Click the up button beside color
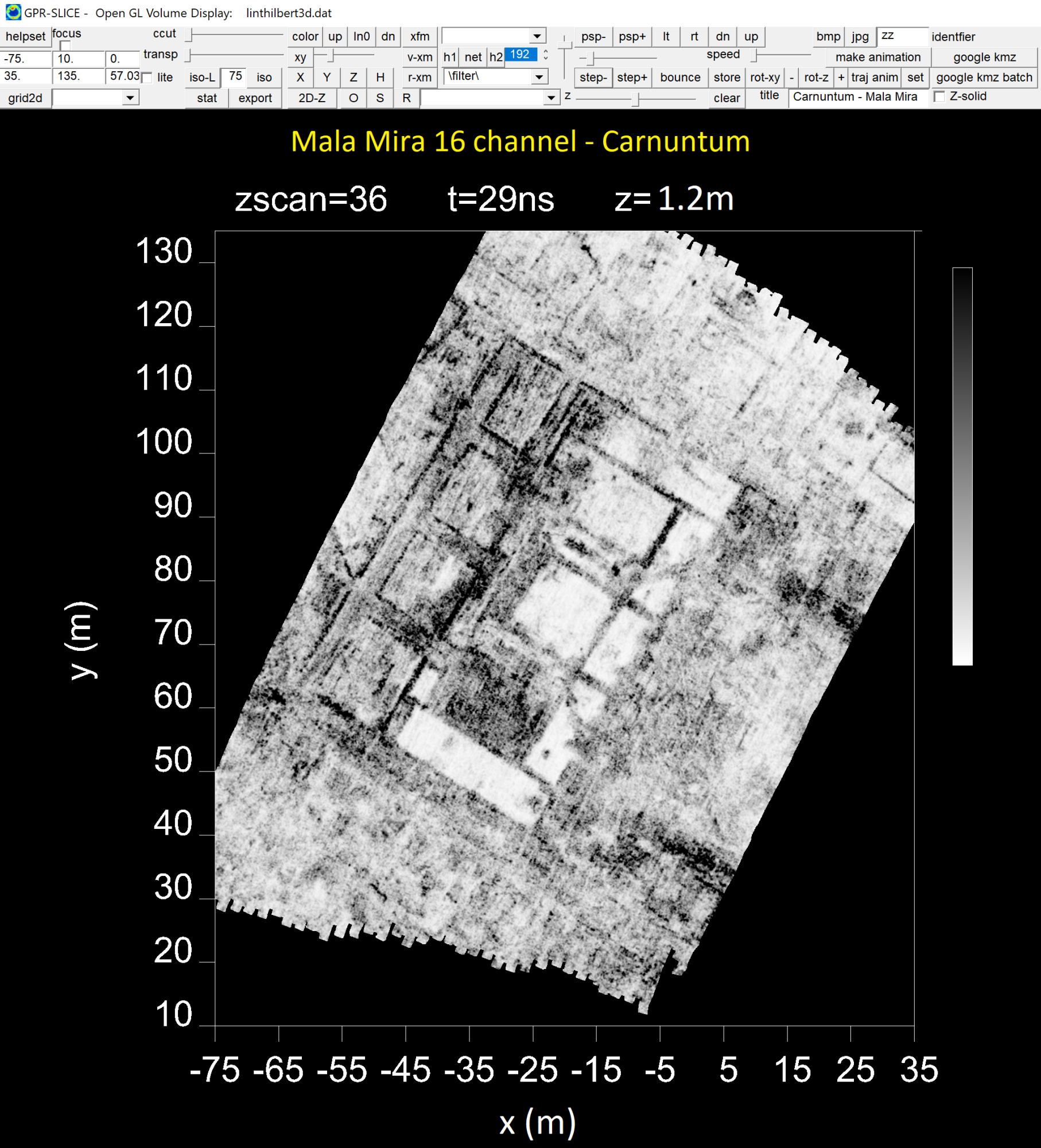The image size is (1041, 1148). (335, 37)
